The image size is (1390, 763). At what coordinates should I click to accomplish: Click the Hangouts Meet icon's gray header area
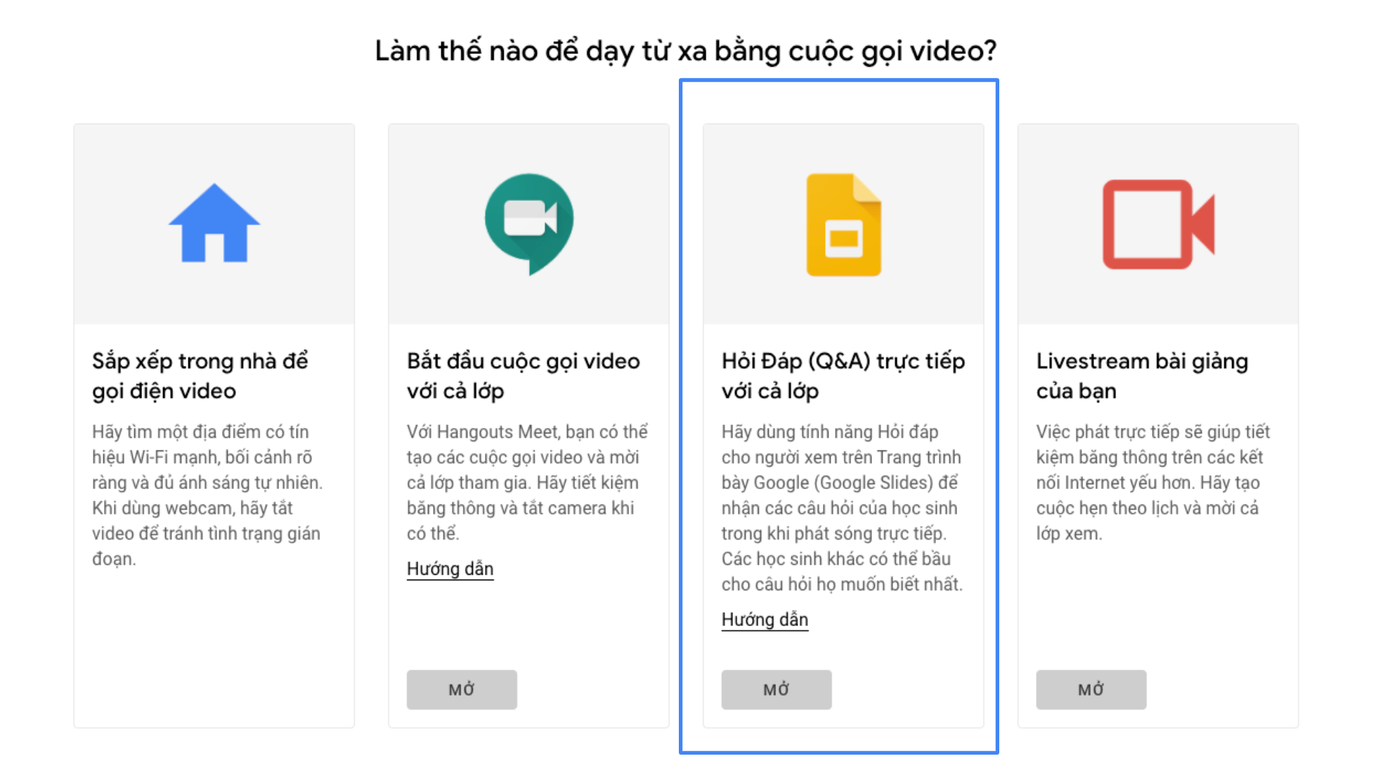point(528,222)
